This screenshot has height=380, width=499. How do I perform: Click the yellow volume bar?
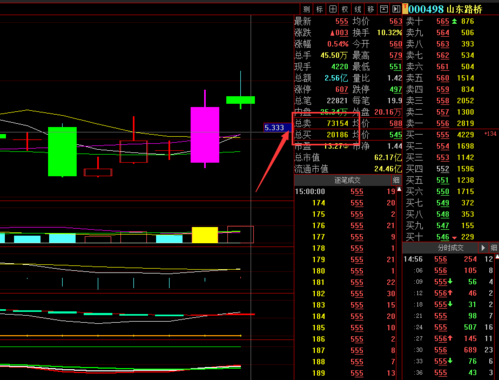[x=205, y=235]
